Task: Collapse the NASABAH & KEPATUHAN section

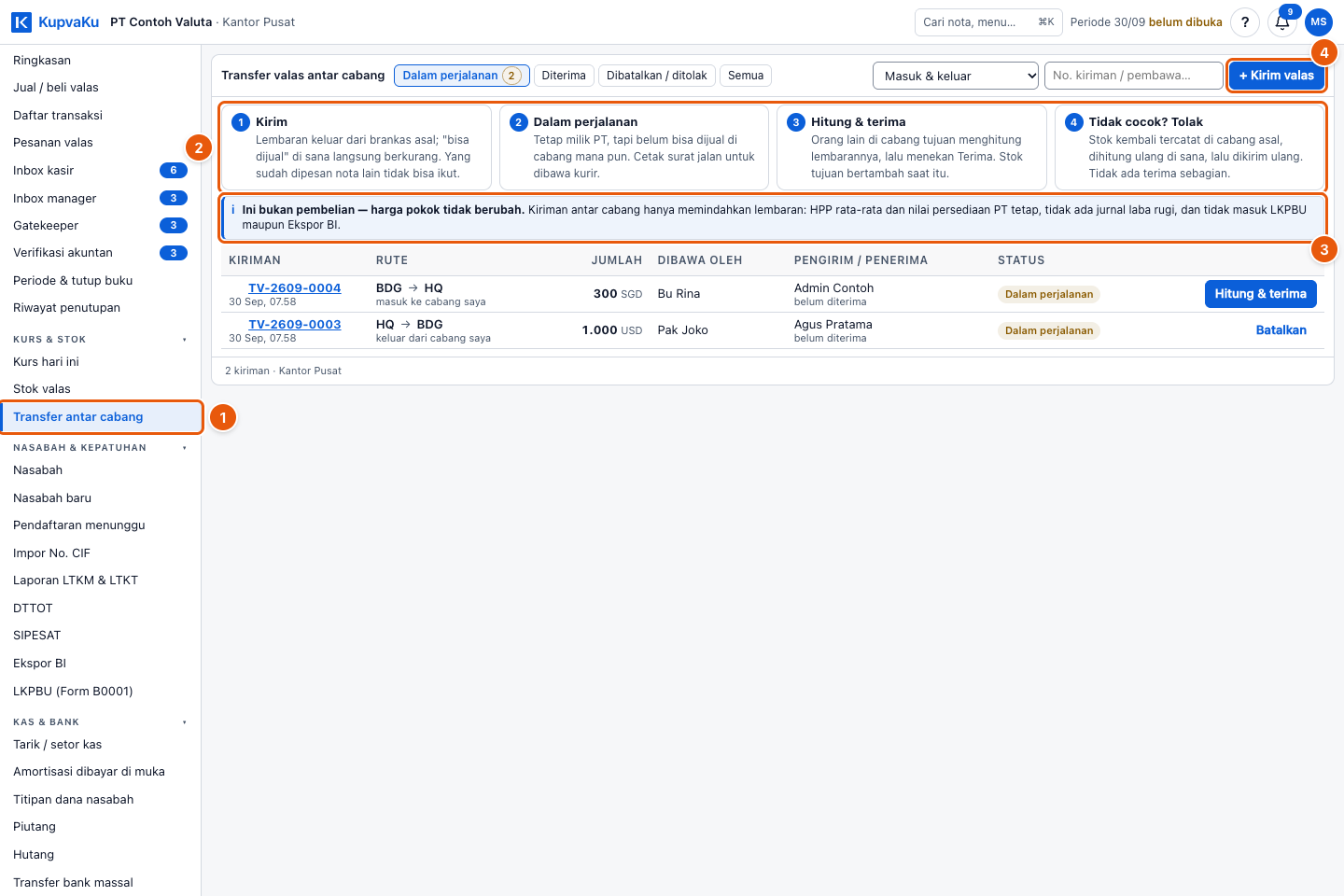Action: (184, 448)
